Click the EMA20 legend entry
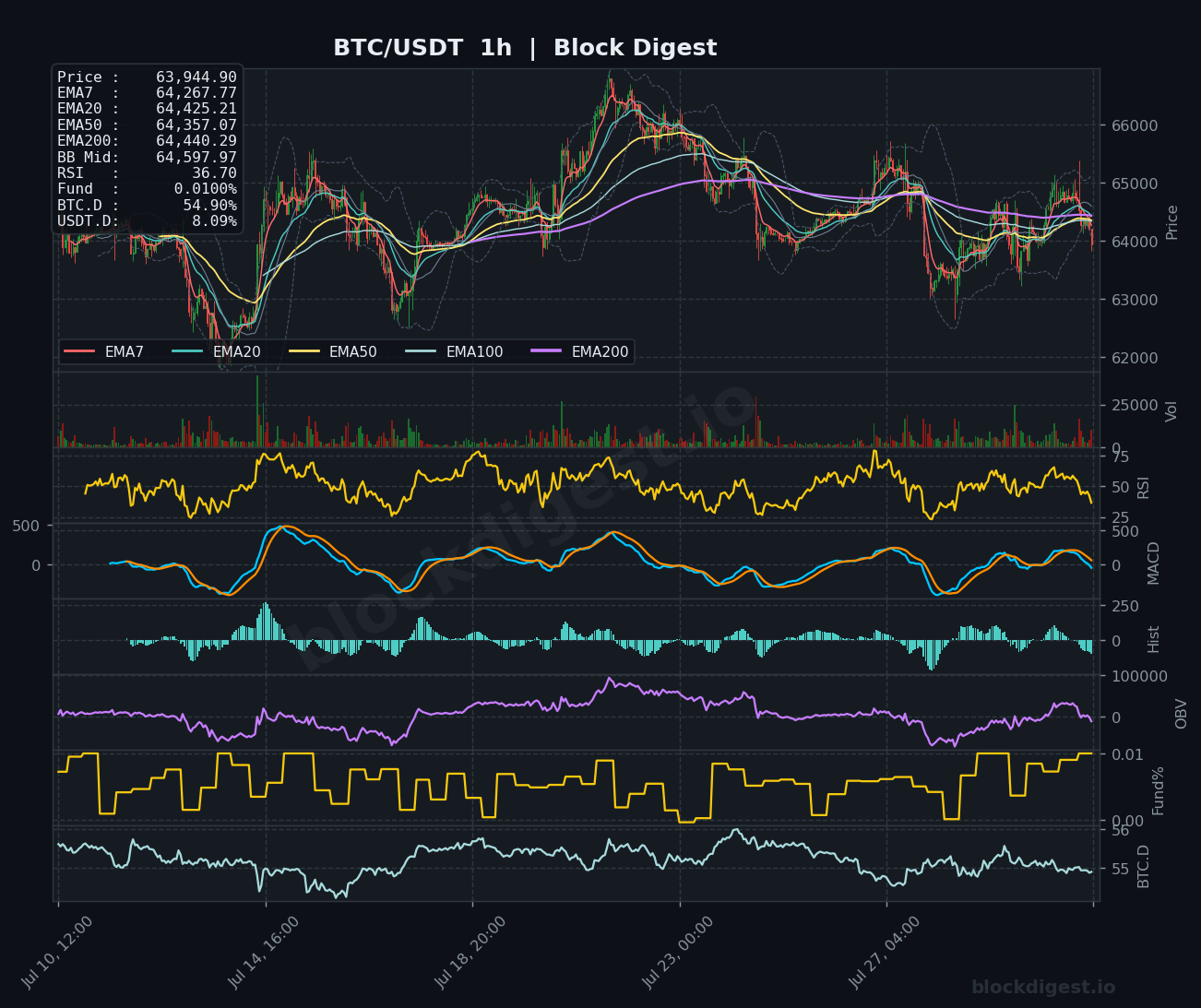The image size is (1201, 1008). point(217,352)
